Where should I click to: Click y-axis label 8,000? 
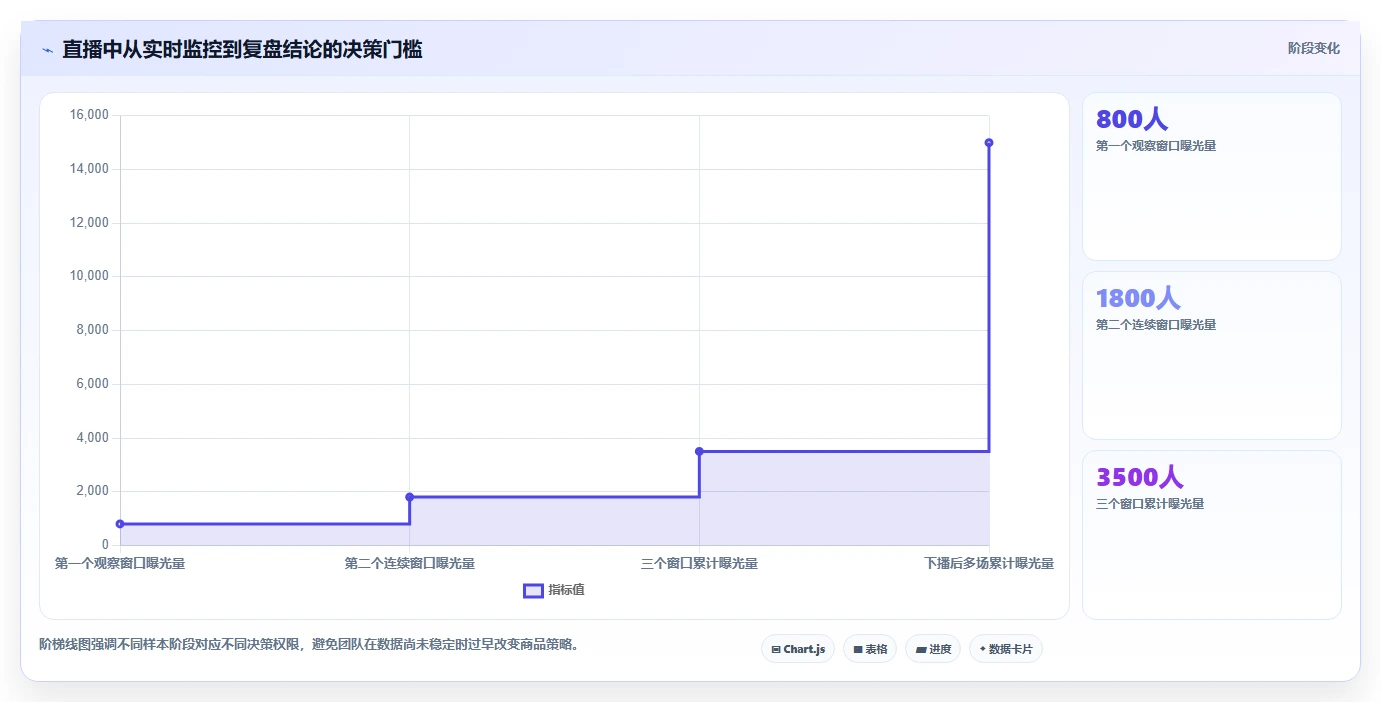click(92, 330)
